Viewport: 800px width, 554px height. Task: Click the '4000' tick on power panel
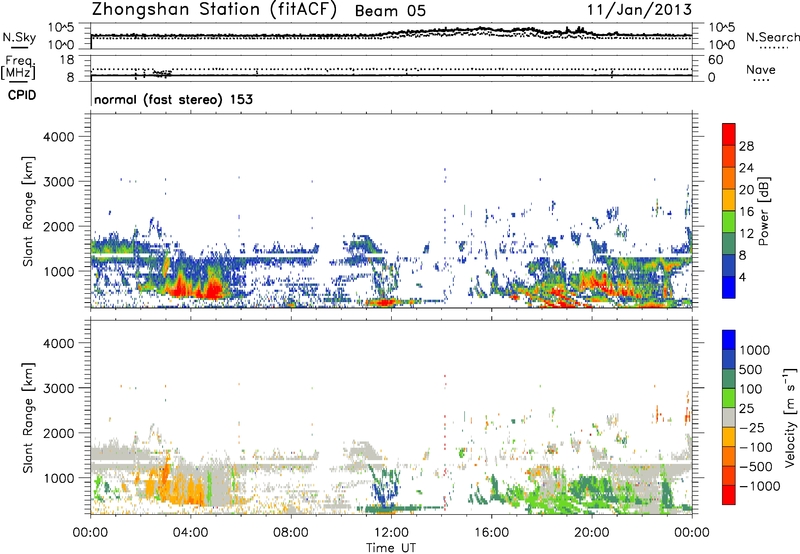[x=58, y=137]
